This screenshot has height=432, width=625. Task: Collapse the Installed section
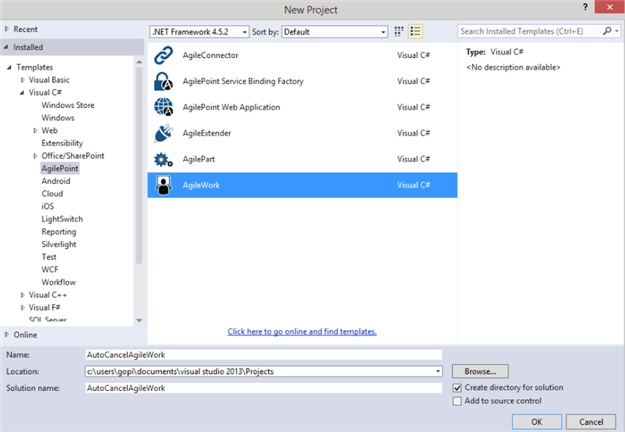click(x=6, y=47)
